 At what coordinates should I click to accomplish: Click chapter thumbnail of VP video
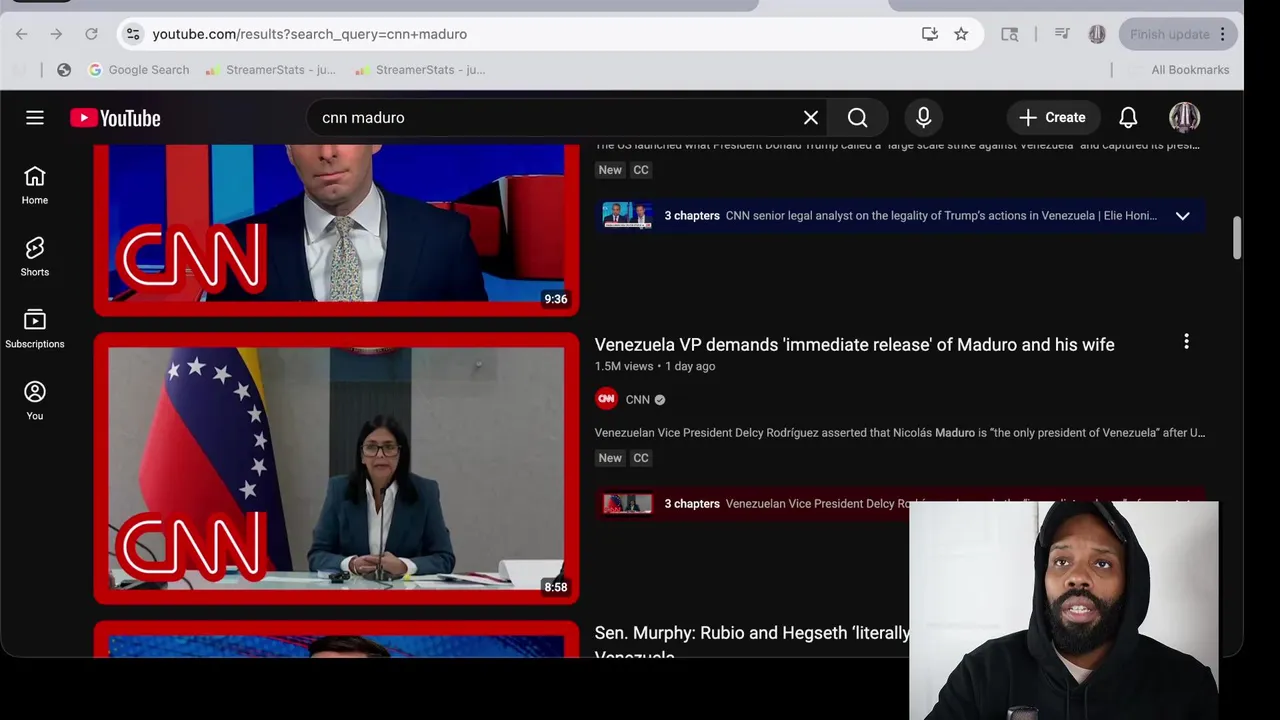[x=627, y=504]
